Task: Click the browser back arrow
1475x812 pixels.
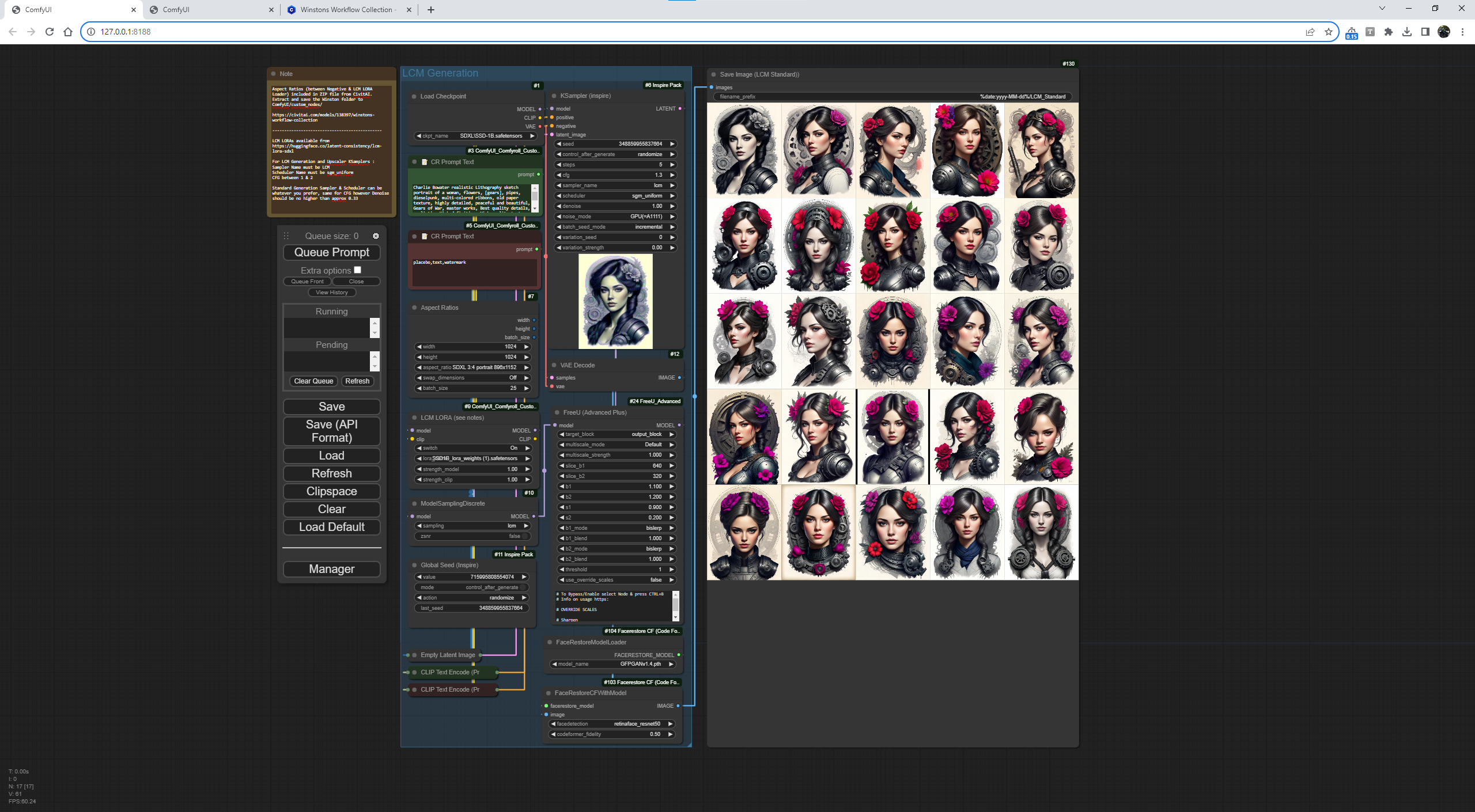Action: [13, 32]
